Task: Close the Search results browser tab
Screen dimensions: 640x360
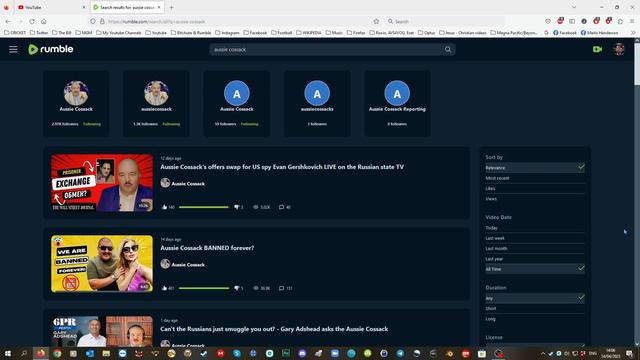Action: (x=159, y=7)
